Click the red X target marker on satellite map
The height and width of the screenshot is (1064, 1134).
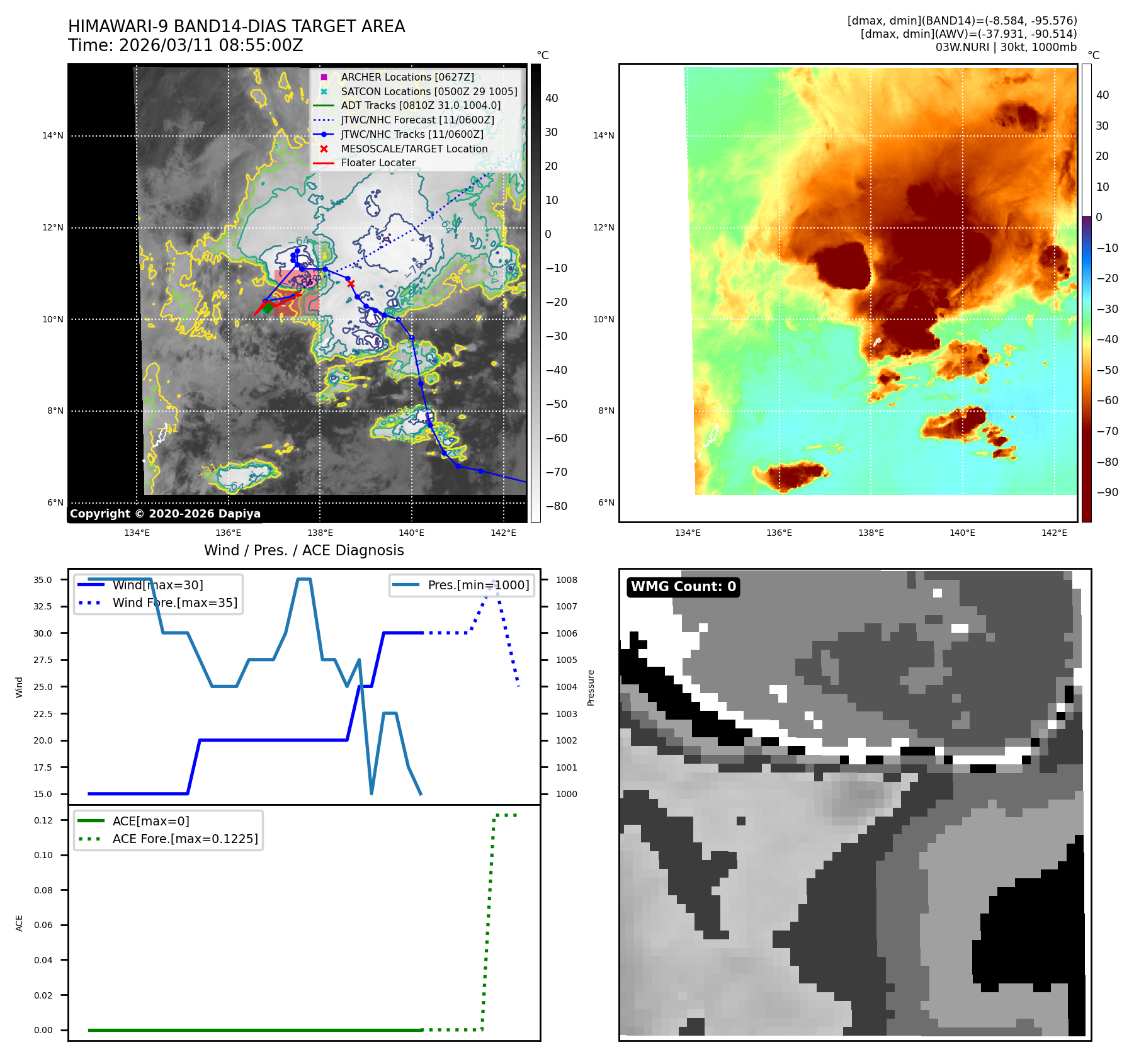click(x=351, y=283)
